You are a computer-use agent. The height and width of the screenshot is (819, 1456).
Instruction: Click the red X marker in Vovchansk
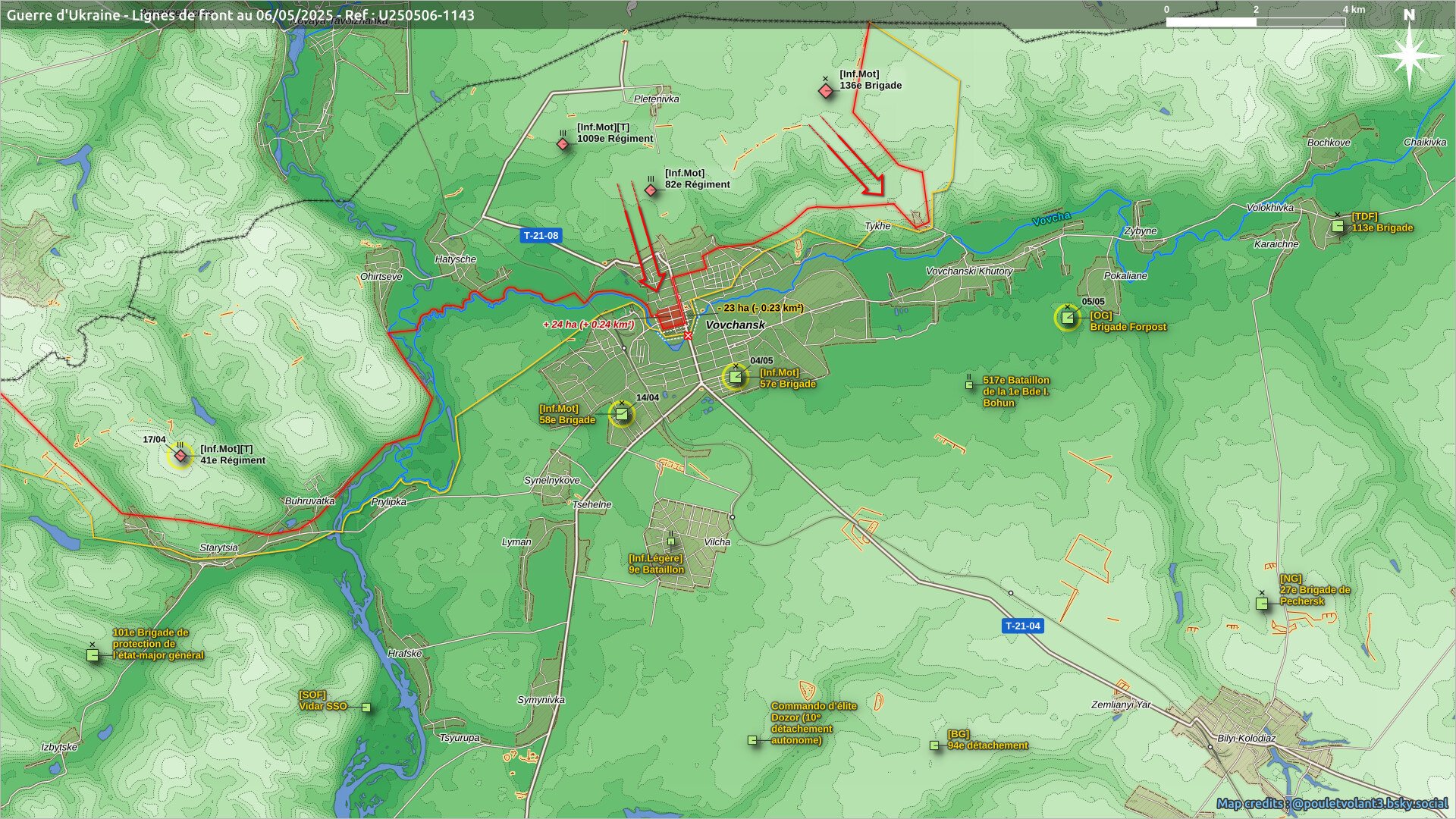(688, 336)
